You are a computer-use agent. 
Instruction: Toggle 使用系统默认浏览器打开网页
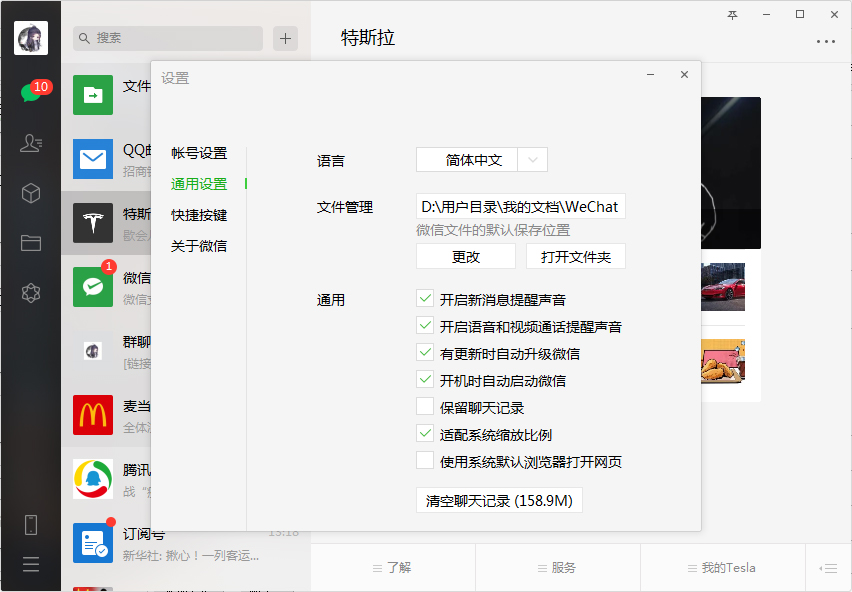424,461
